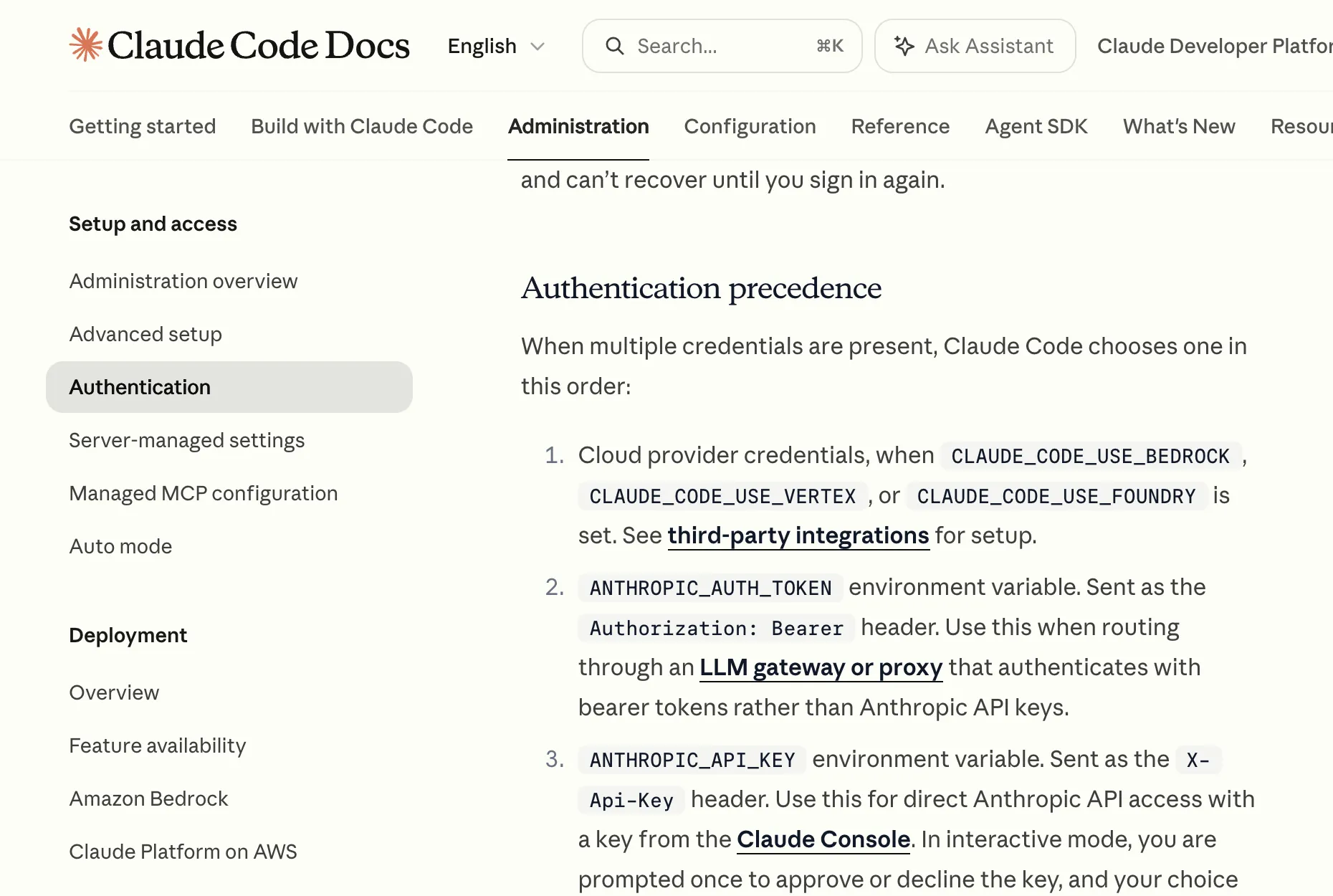Click the Claude starburst logo icon
This screenshot has width=1333, height=896.
point(86,45)
